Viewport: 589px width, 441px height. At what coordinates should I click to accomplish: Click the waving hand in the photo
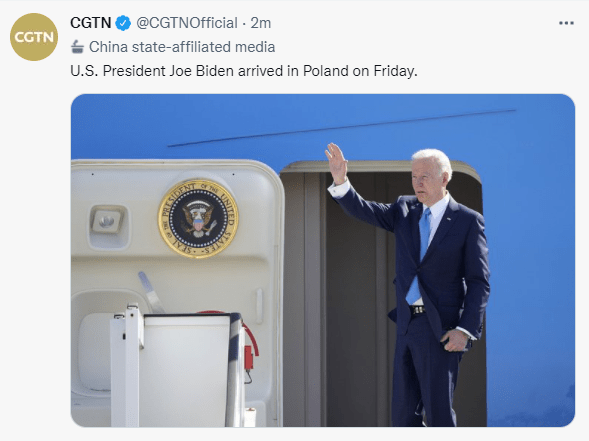[336, 162]
